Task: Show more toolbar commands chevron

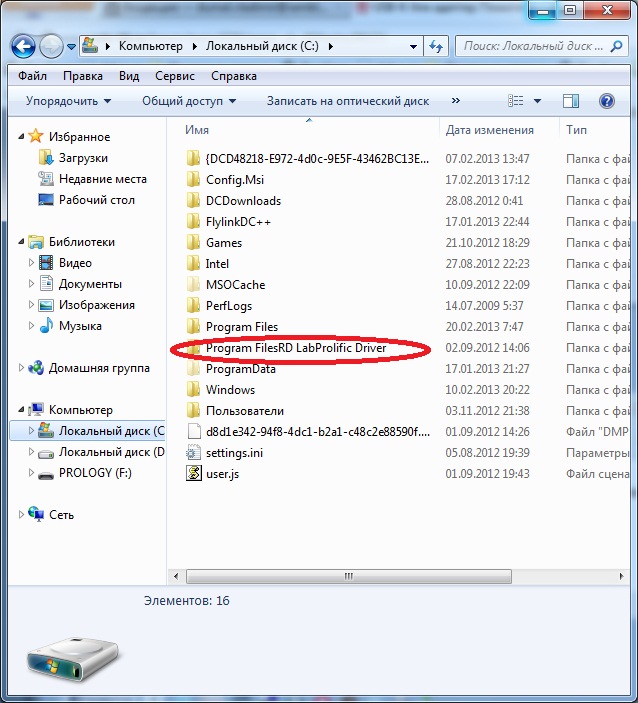Action: tap(456, 101)
